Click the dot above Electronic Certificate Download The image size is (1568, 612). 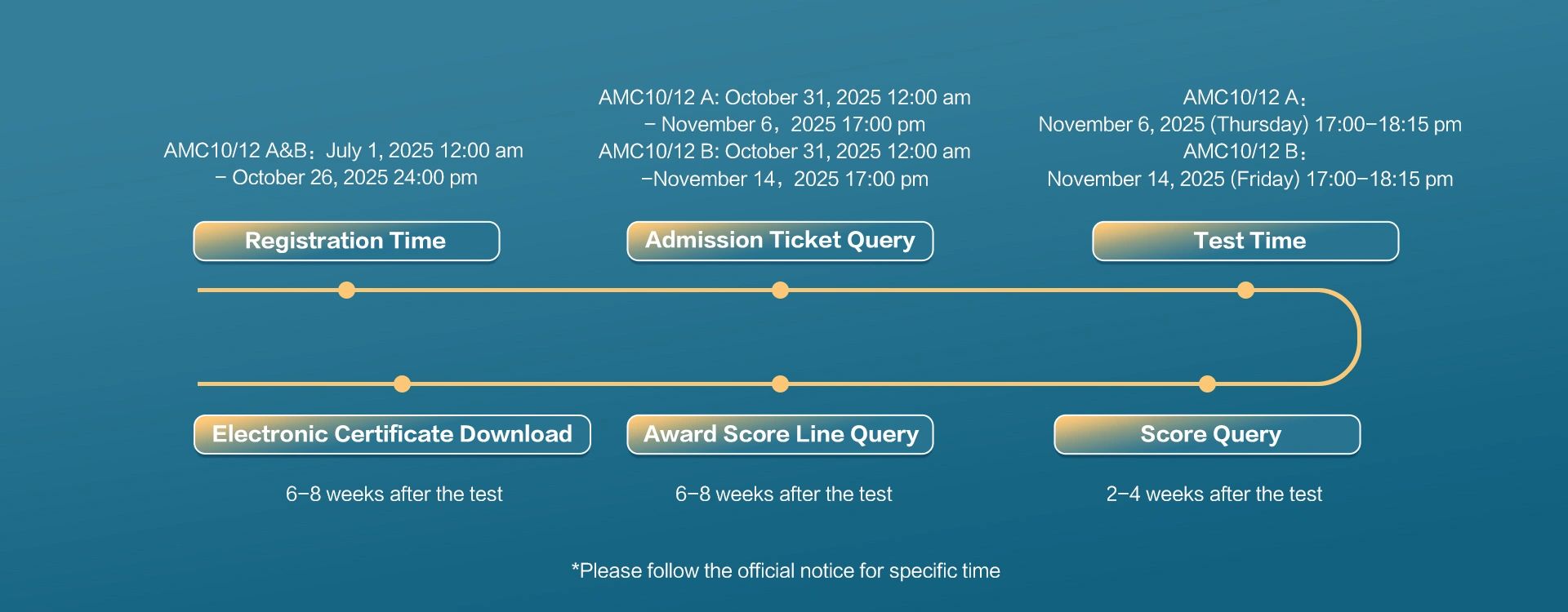click(402, 384)
